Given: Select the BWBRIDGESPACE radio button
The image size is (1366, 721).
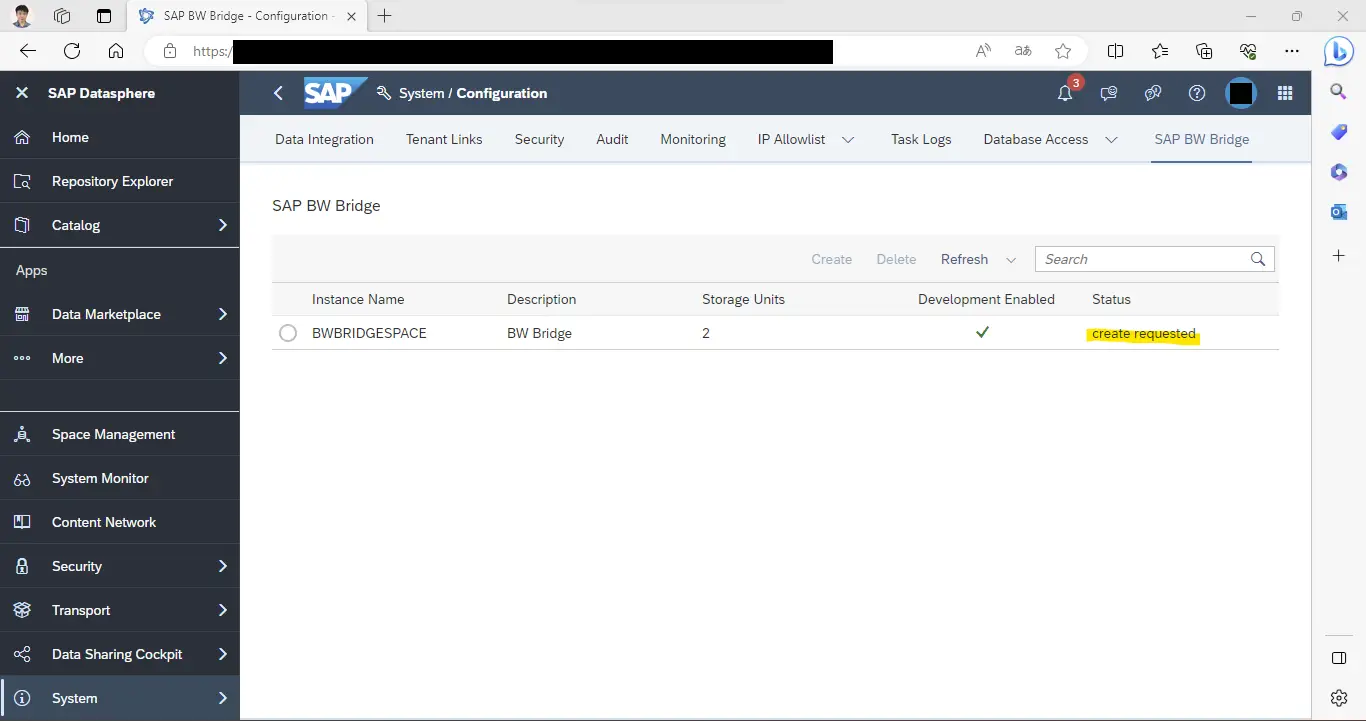Looking at the screenshot, I should (x=288, y=333).
